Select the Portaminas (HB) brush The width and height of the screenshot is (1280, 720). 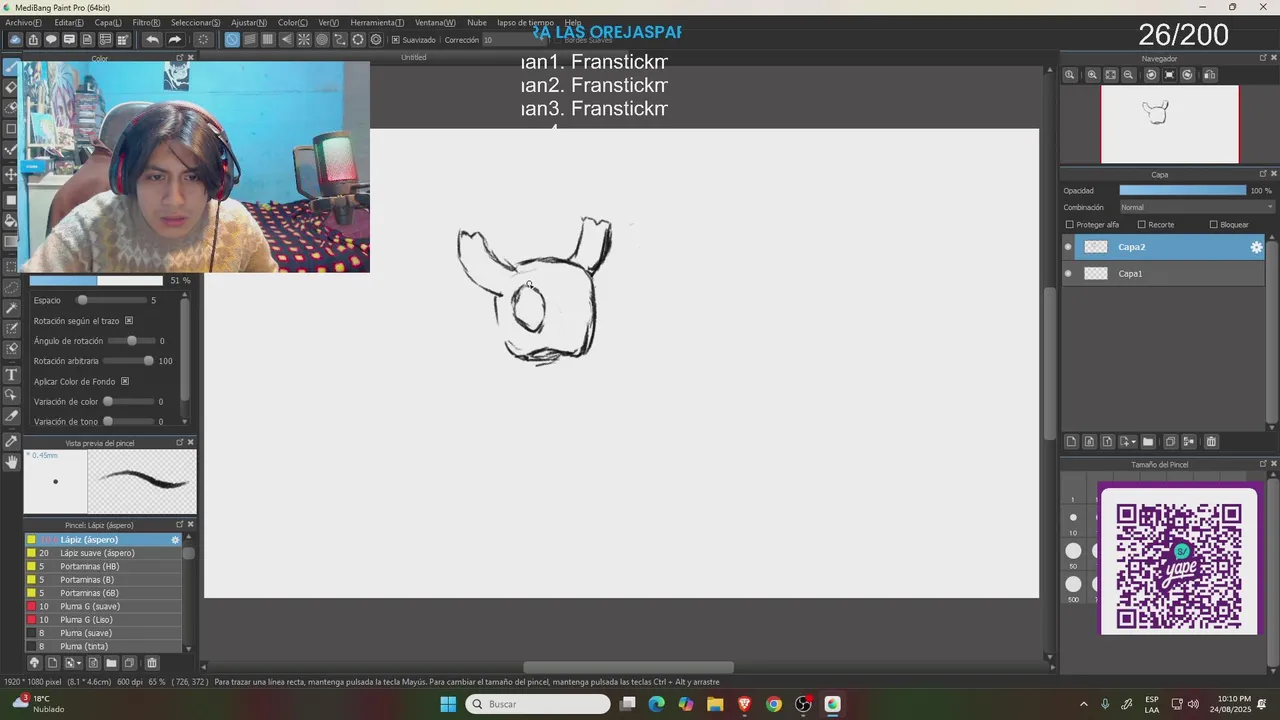pyautogui.click(x=104, y=566)
